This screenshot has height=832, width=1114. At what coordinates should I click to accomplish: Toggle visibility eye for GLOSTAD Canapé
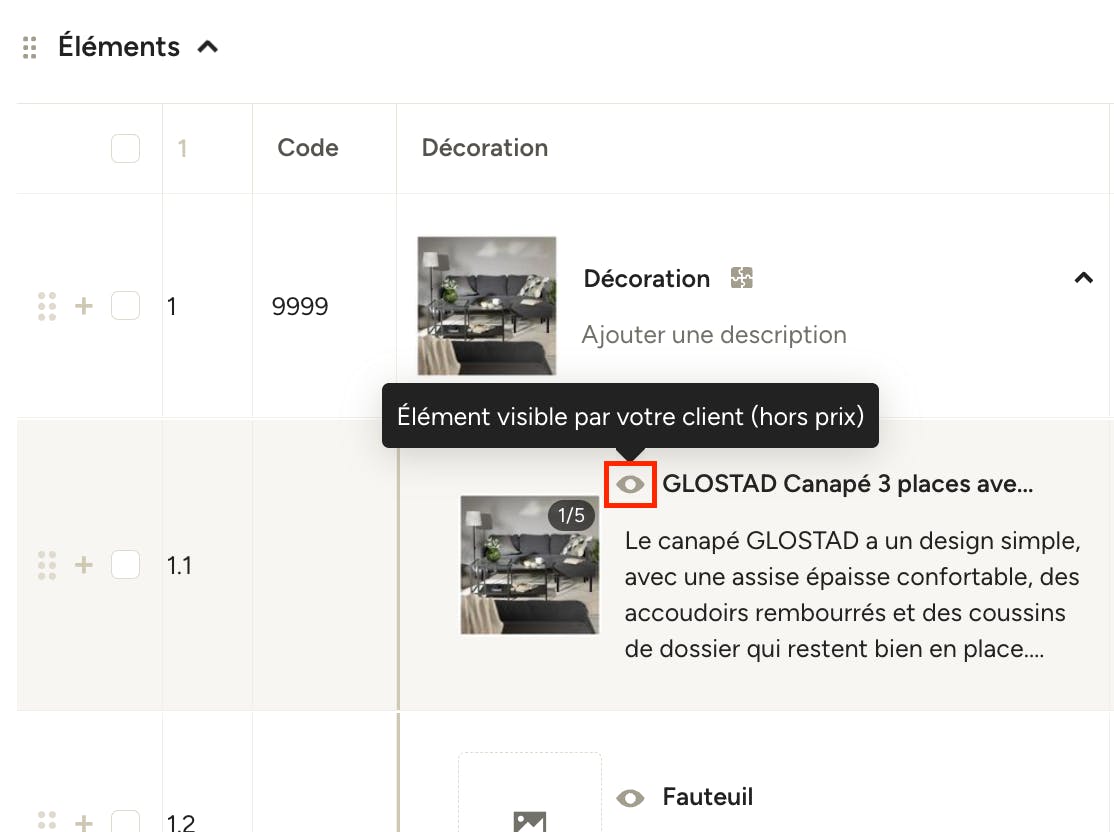click(x=630, y=485)
